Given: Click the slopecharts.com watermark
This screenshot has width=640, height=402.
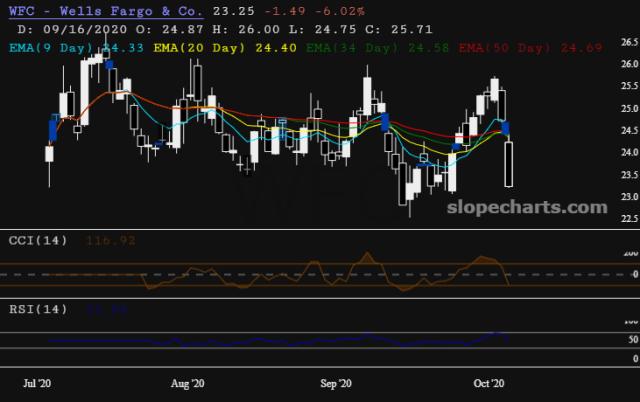Looking at the screenshot, I should (527, 207).
